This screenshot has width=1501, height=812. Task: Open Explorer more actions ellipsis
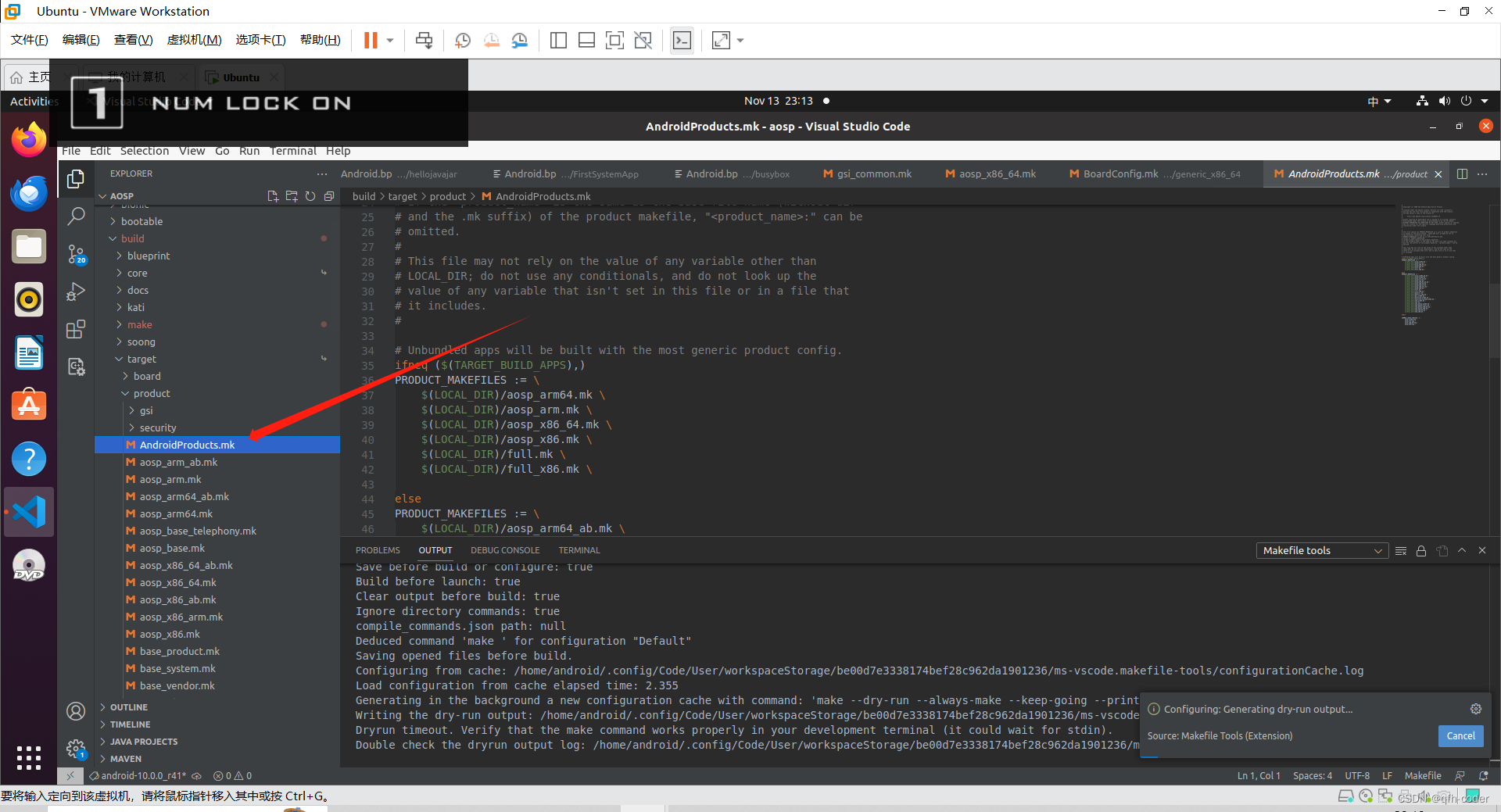coord(322,173)
